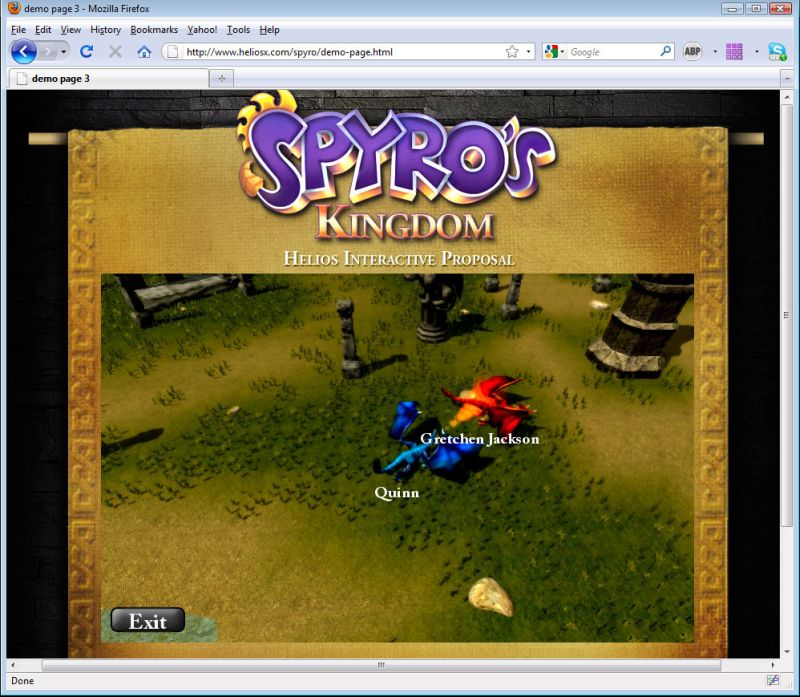
Task: Click the page icon beside the URL
Action: tap(173, 52)
